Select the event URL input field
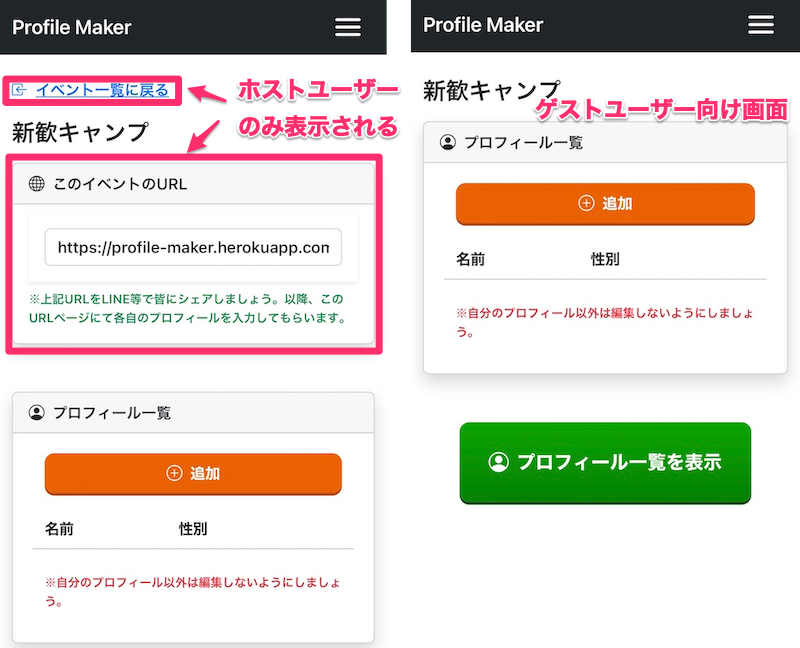Viewport: 800px width, 648px height. [x=193, y=247]
